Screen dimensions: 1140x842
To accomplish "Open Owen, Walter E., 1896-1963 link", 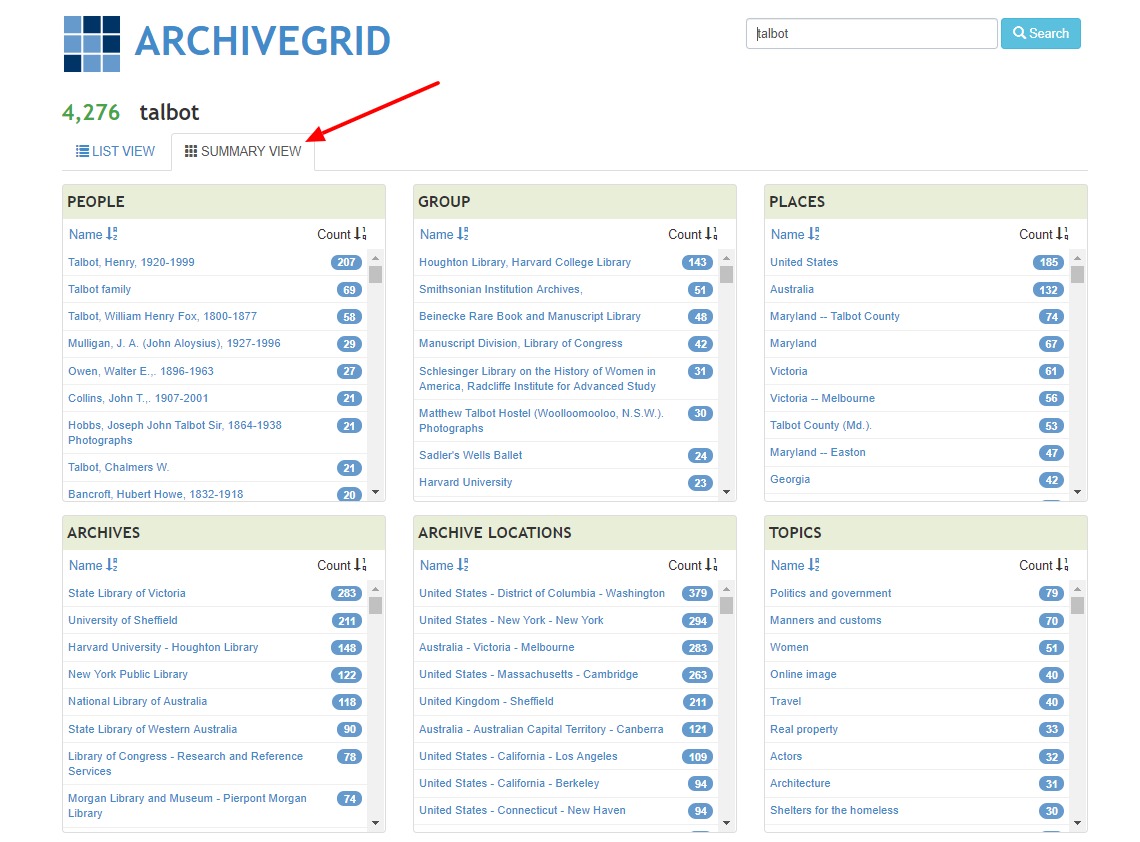I will (x=141, y=371).
